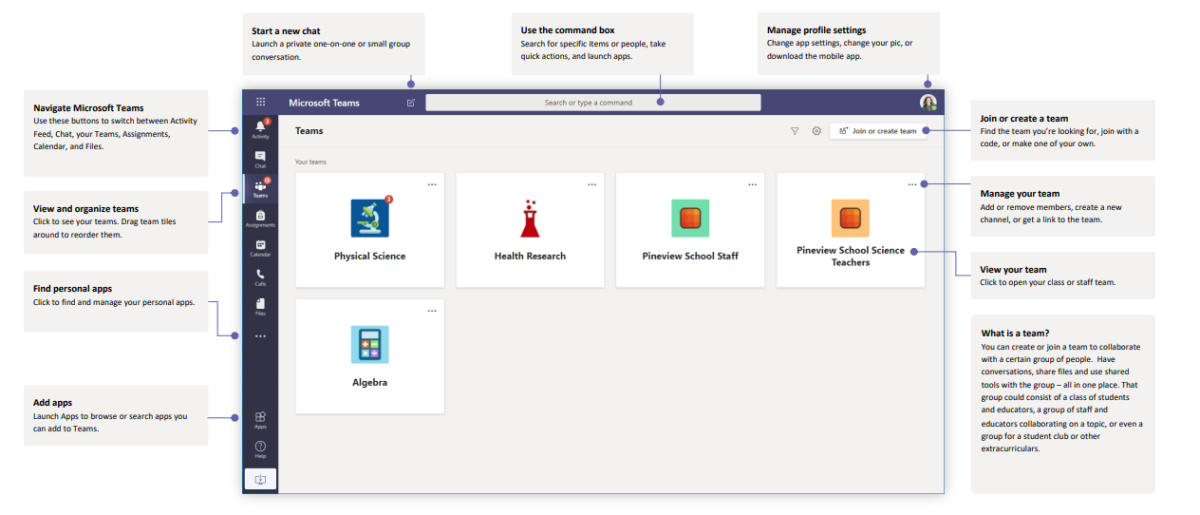Open Files in the sidebar
The image size is (1200, 515).
point(260,305)
